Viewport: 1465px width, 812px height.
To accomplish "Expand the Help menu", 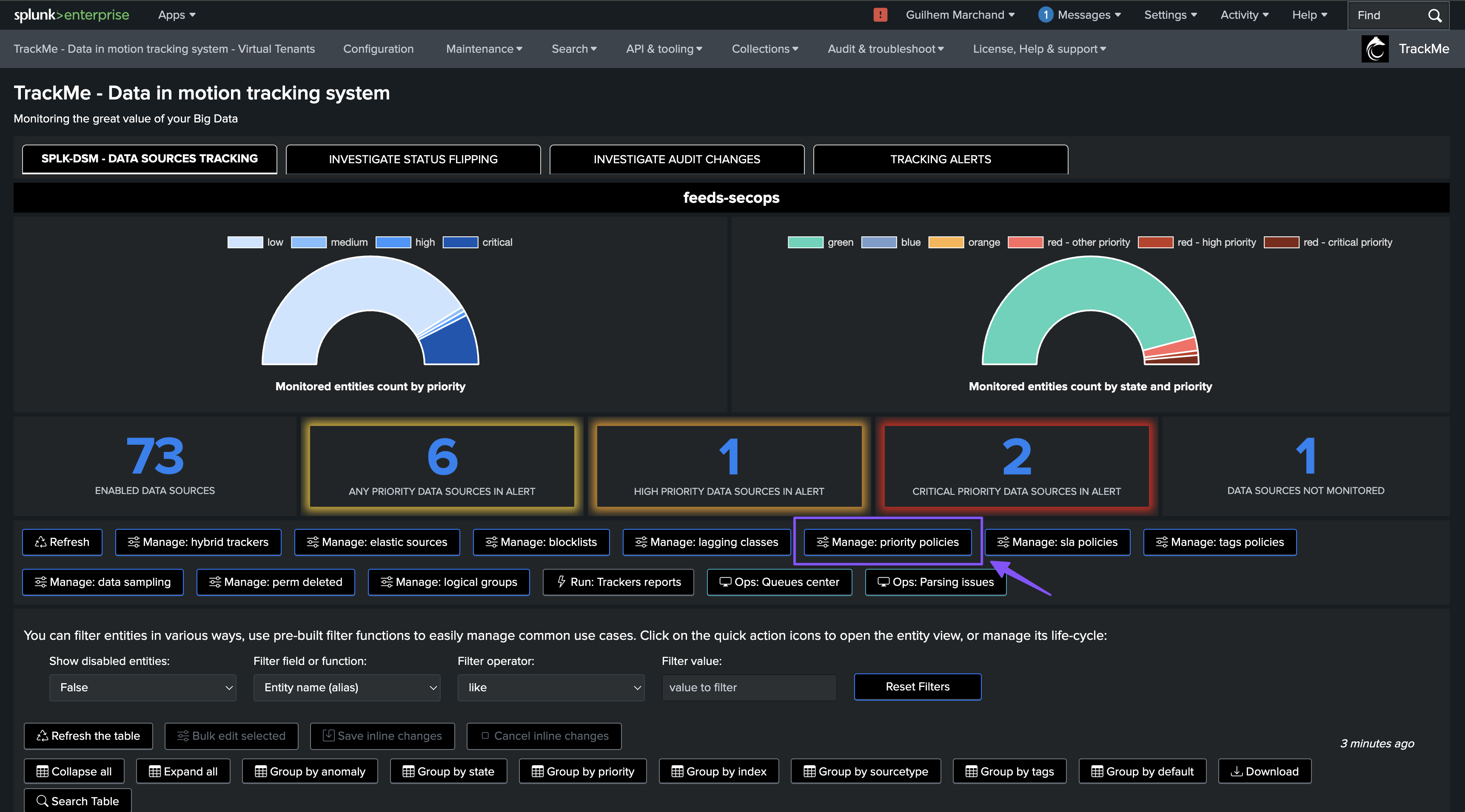I will [1309, 15].
